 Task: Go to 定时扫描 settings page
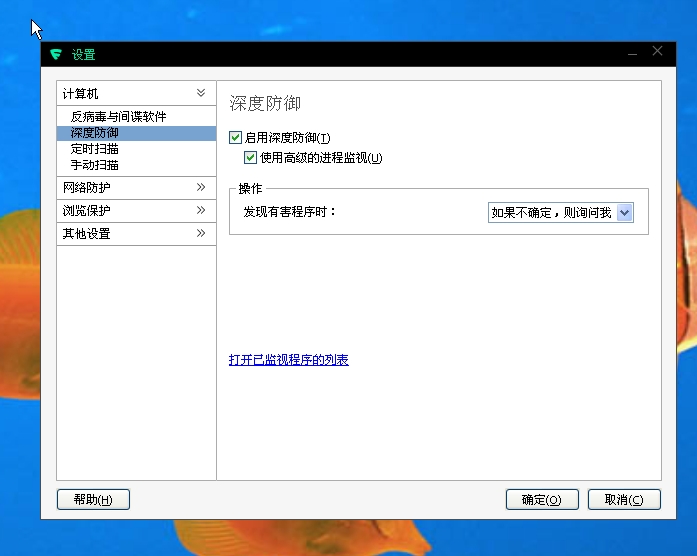coord(94,149)
